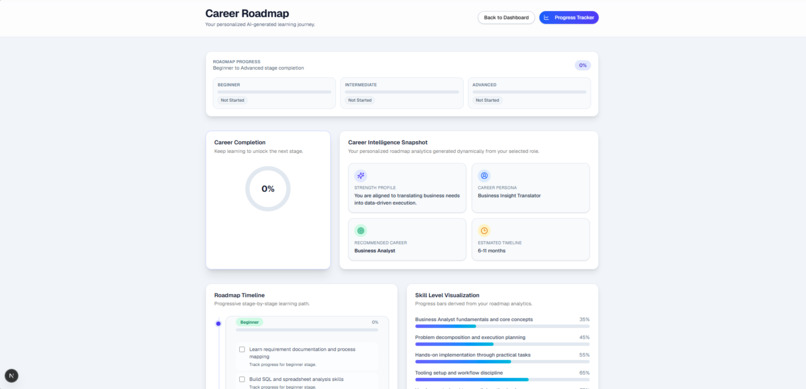Viewport: 806px width, 389px height.
Task: Click the Advanced stage progress bar
Action: pos(529,92)
